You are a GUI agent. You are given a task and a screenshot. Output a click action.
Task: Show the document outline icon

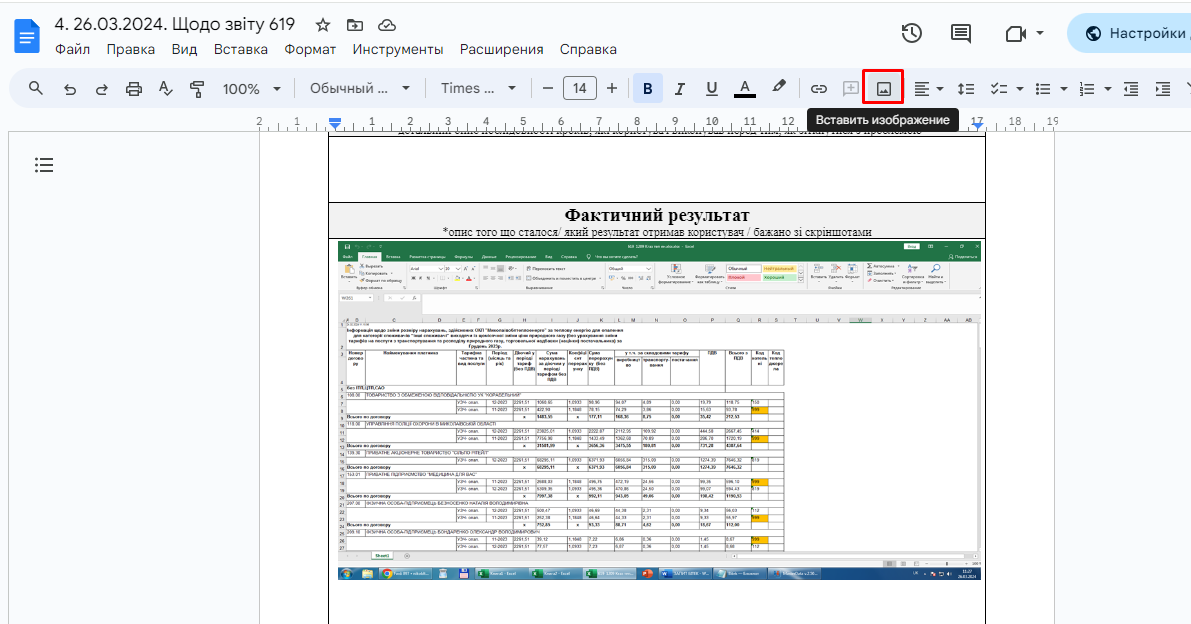point(44,165)
